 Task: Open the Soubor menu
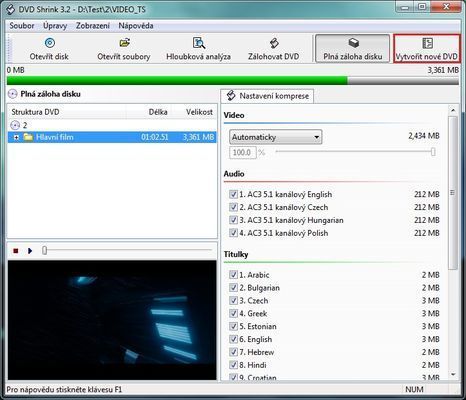[x=22, y=26]
